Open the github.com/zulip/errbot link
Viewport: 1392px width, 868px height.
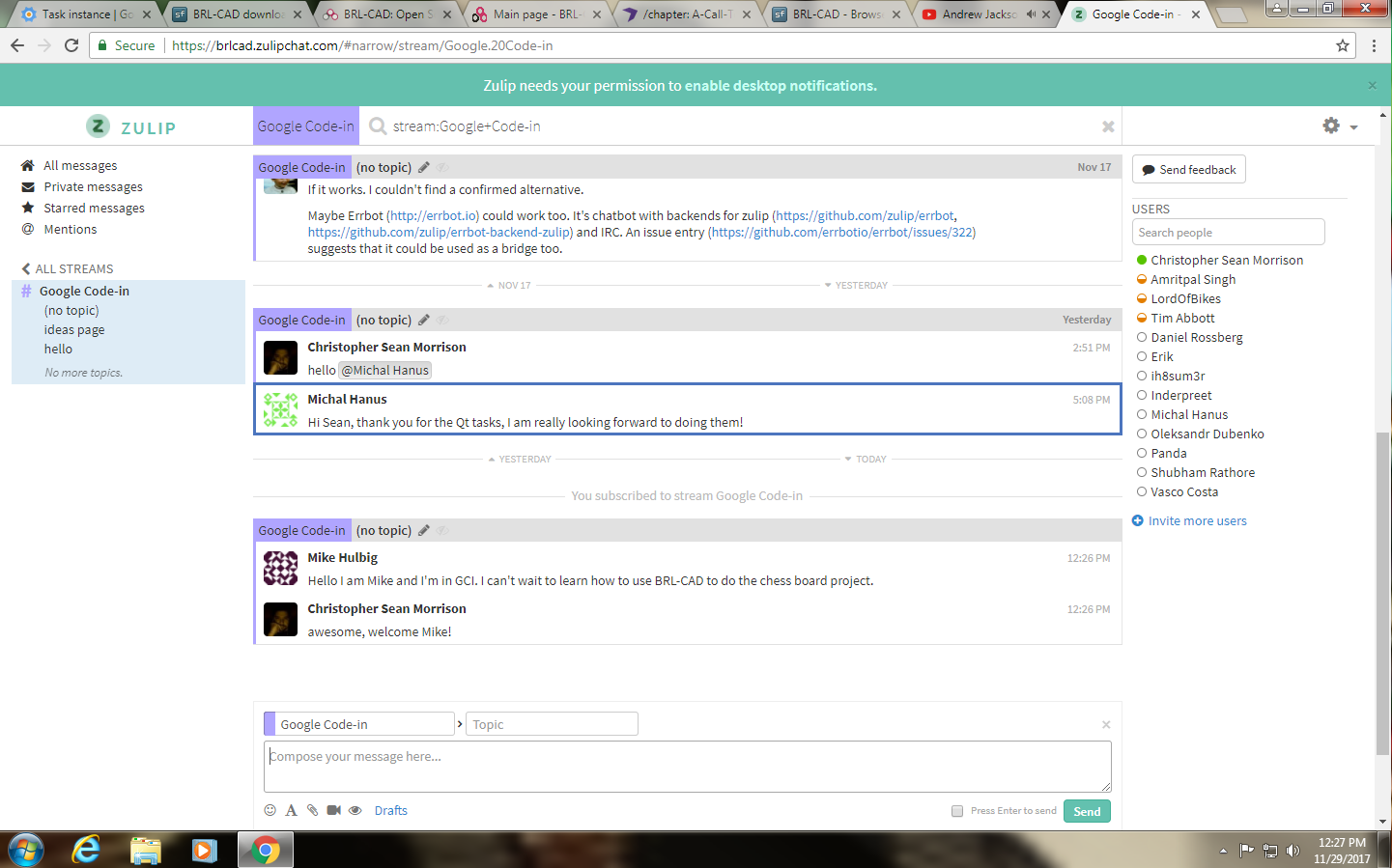pyautogui.click(x=865, y=216)
